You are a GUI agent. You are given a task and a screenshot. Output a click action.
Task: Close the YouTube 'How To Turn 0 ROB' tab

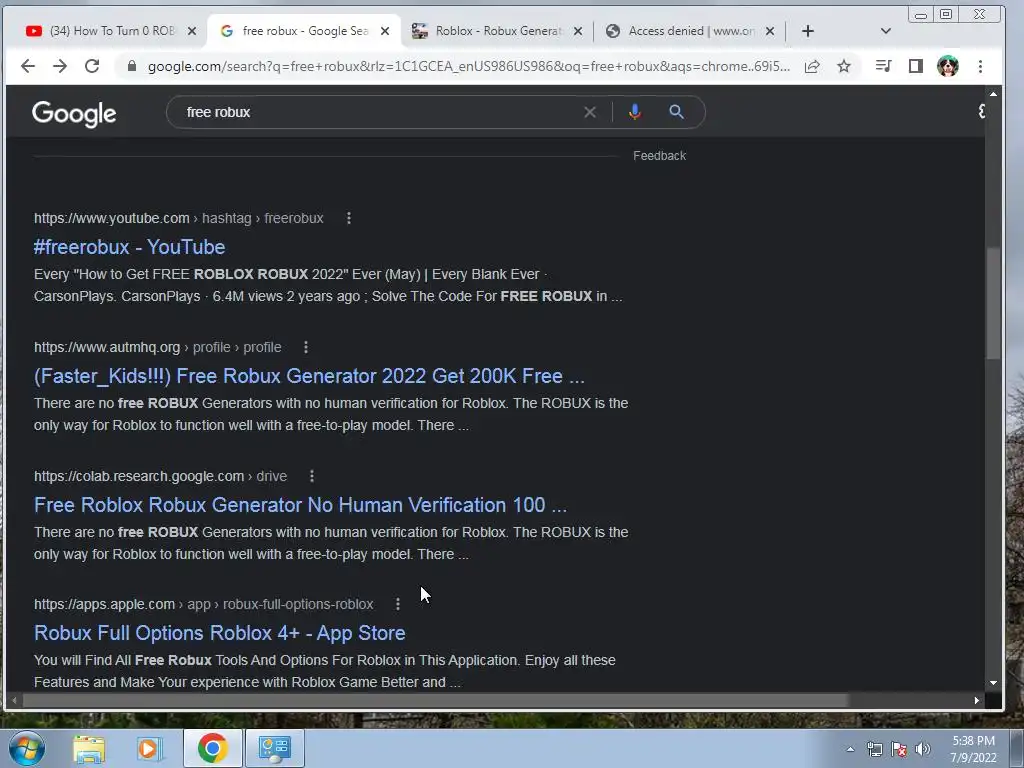tap(191, 31)
